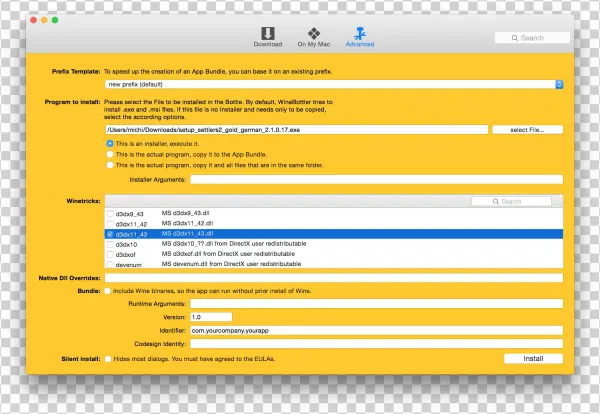The image size is (600, 414).
Task: Select 'MS d3dx10_??.dll from DirectX' description
Action: 234,244
